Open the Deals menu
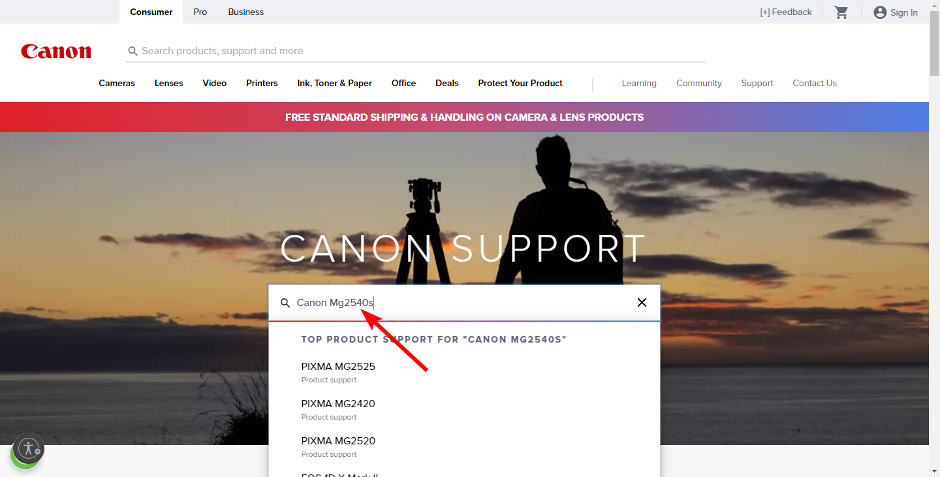The image size is (940, 477). point(447,83)
